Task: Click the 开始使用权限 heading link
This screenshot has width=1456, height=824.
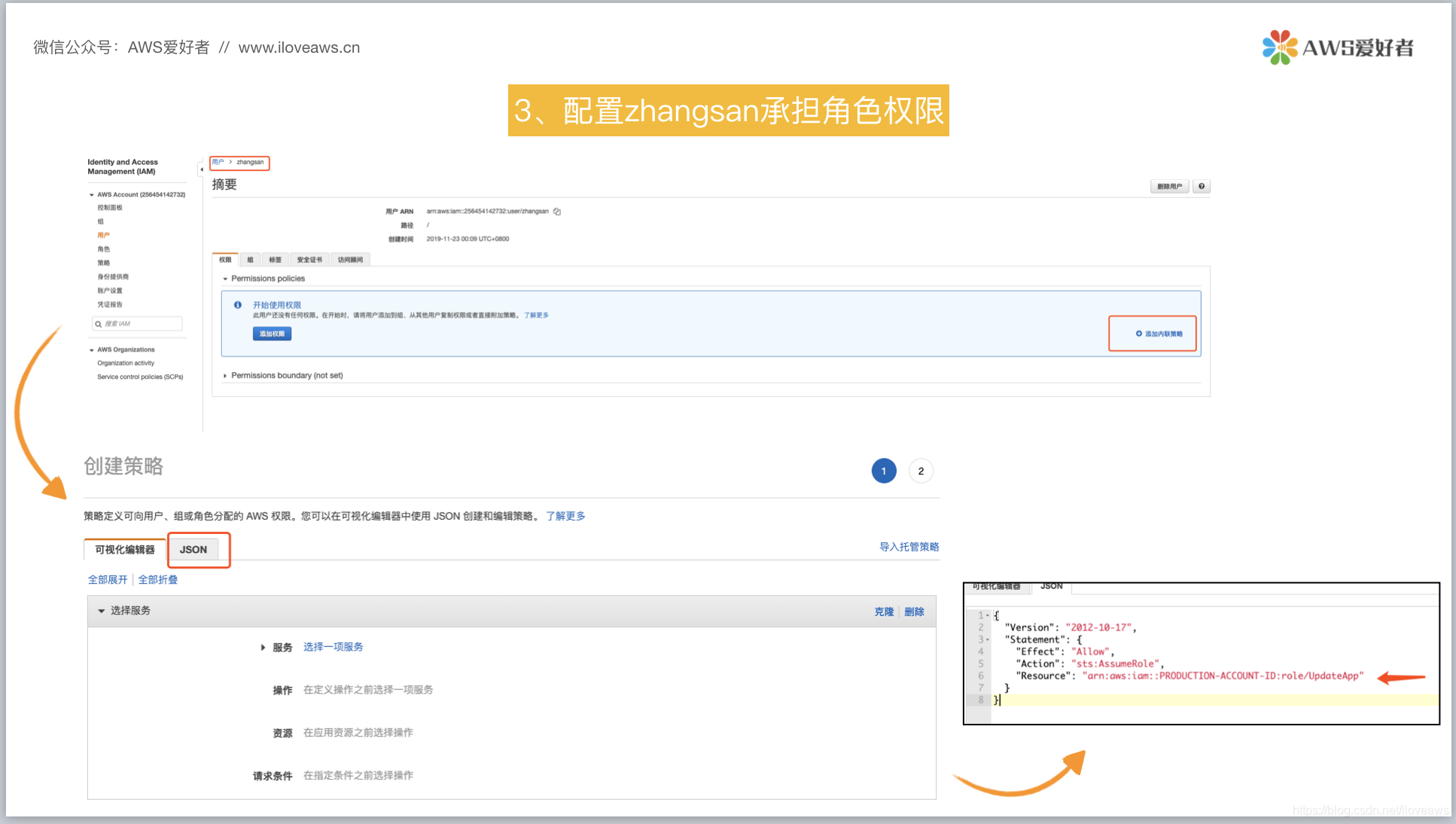Action: pyautogui.click(x=277, y=305)
